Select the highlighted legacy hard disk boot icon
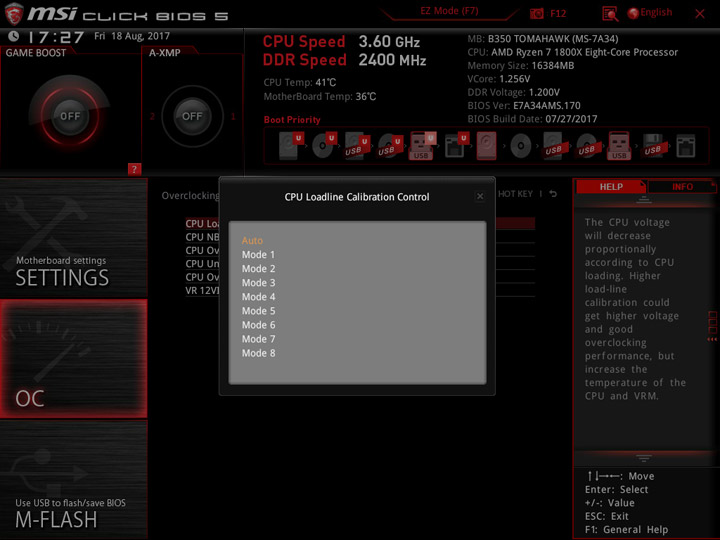The image size is (720, 540). tap(486, 146)
